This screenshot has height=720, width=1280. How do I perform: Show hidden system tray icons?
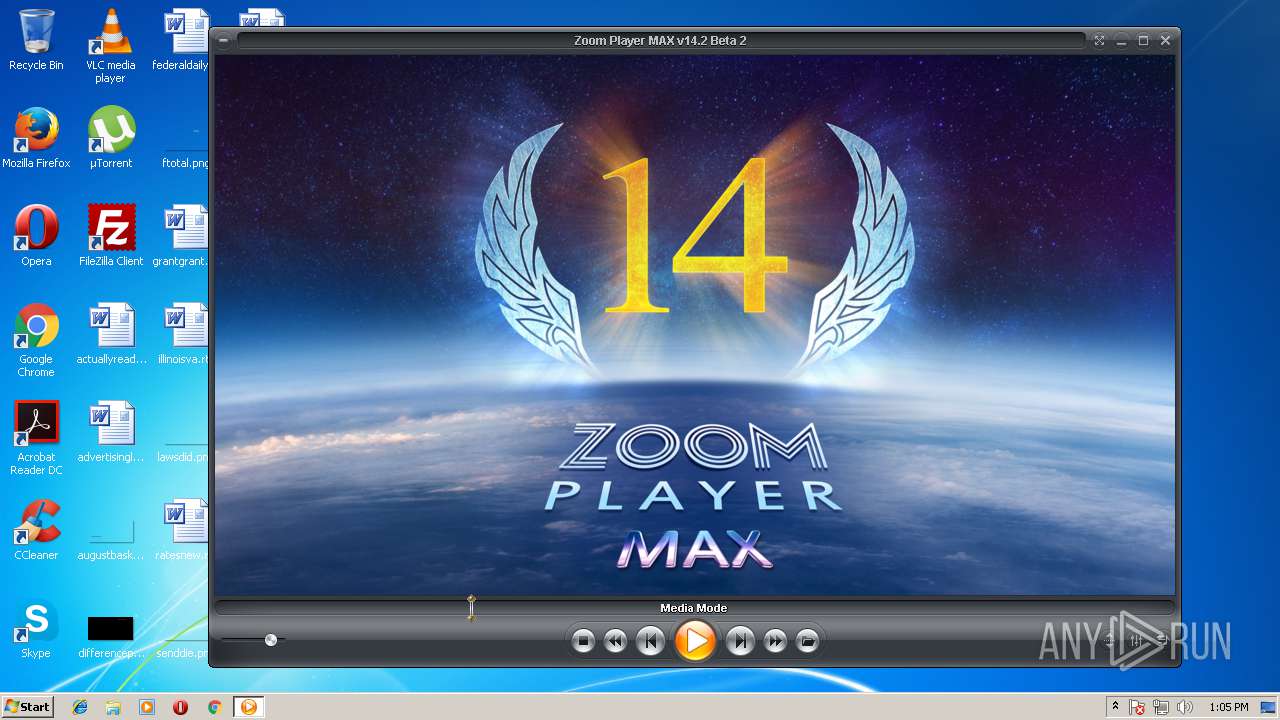click(x=1116, y=707)
